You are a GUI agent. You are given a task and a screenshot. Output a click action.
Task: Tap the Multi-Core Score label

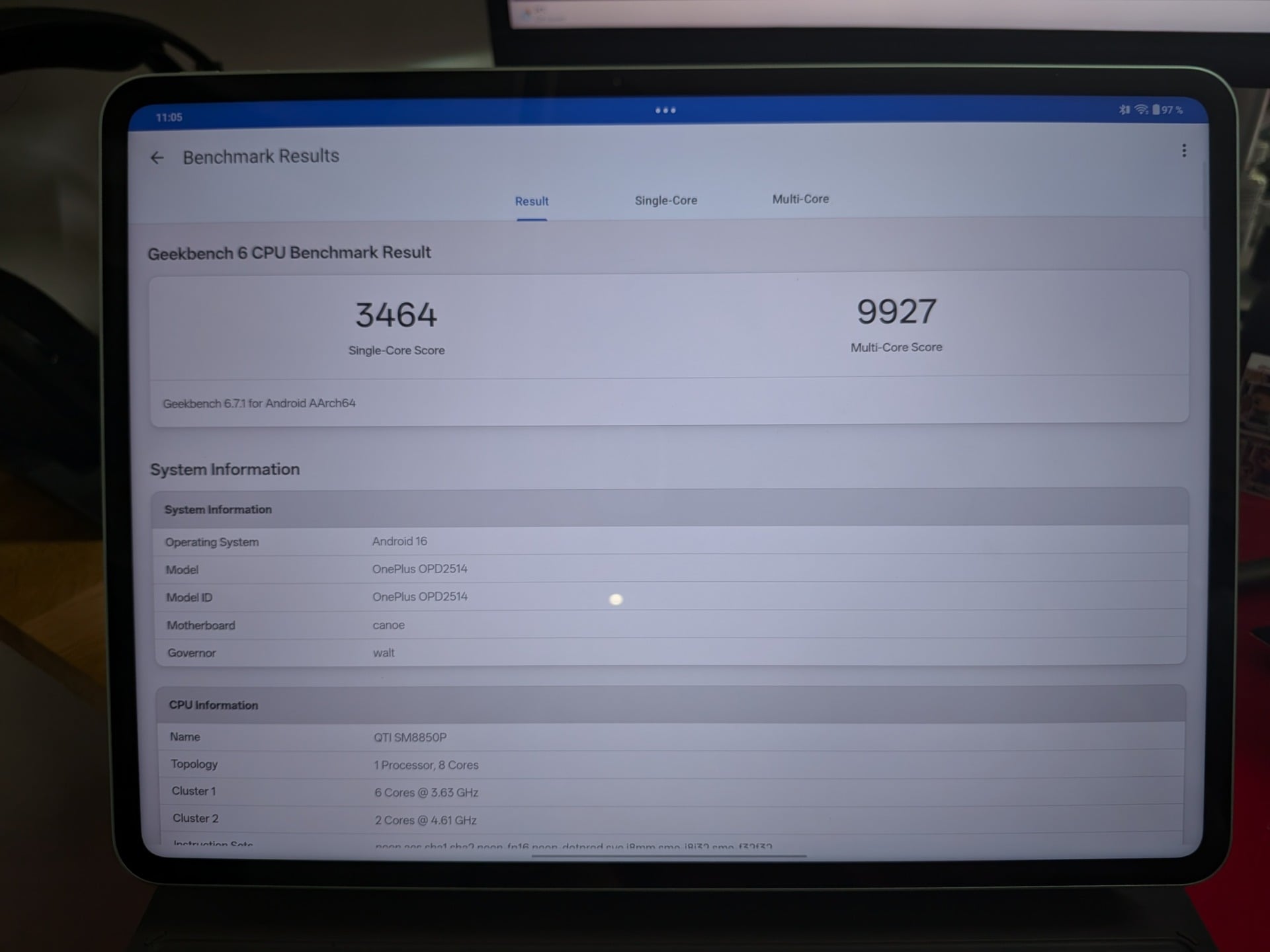(896, 347)
